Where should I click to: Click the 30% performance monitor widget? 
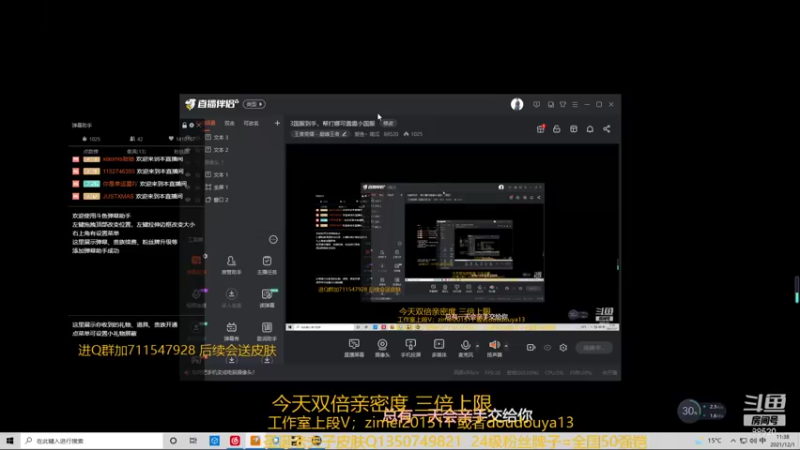point(702,411)
